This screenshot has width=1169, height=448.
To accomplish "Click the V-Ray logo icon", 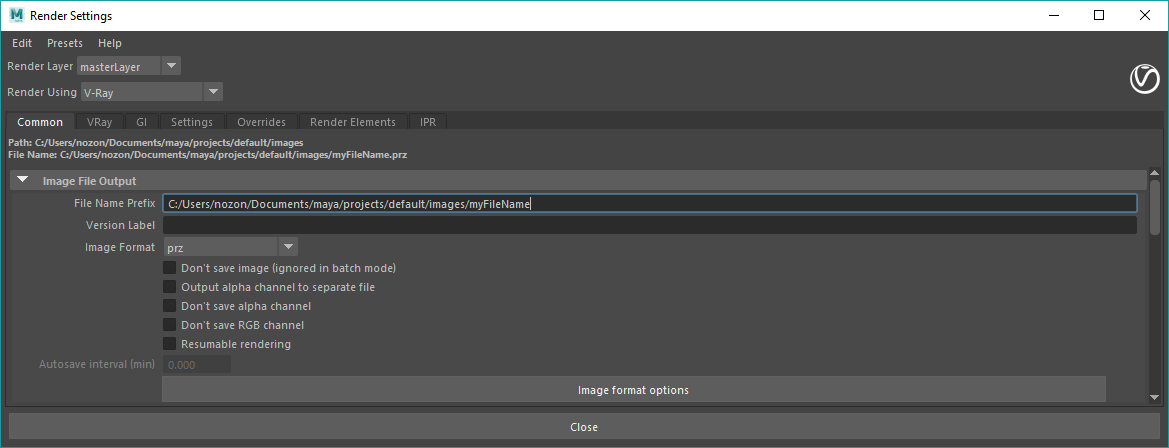I will click(x=1144, y=79).
